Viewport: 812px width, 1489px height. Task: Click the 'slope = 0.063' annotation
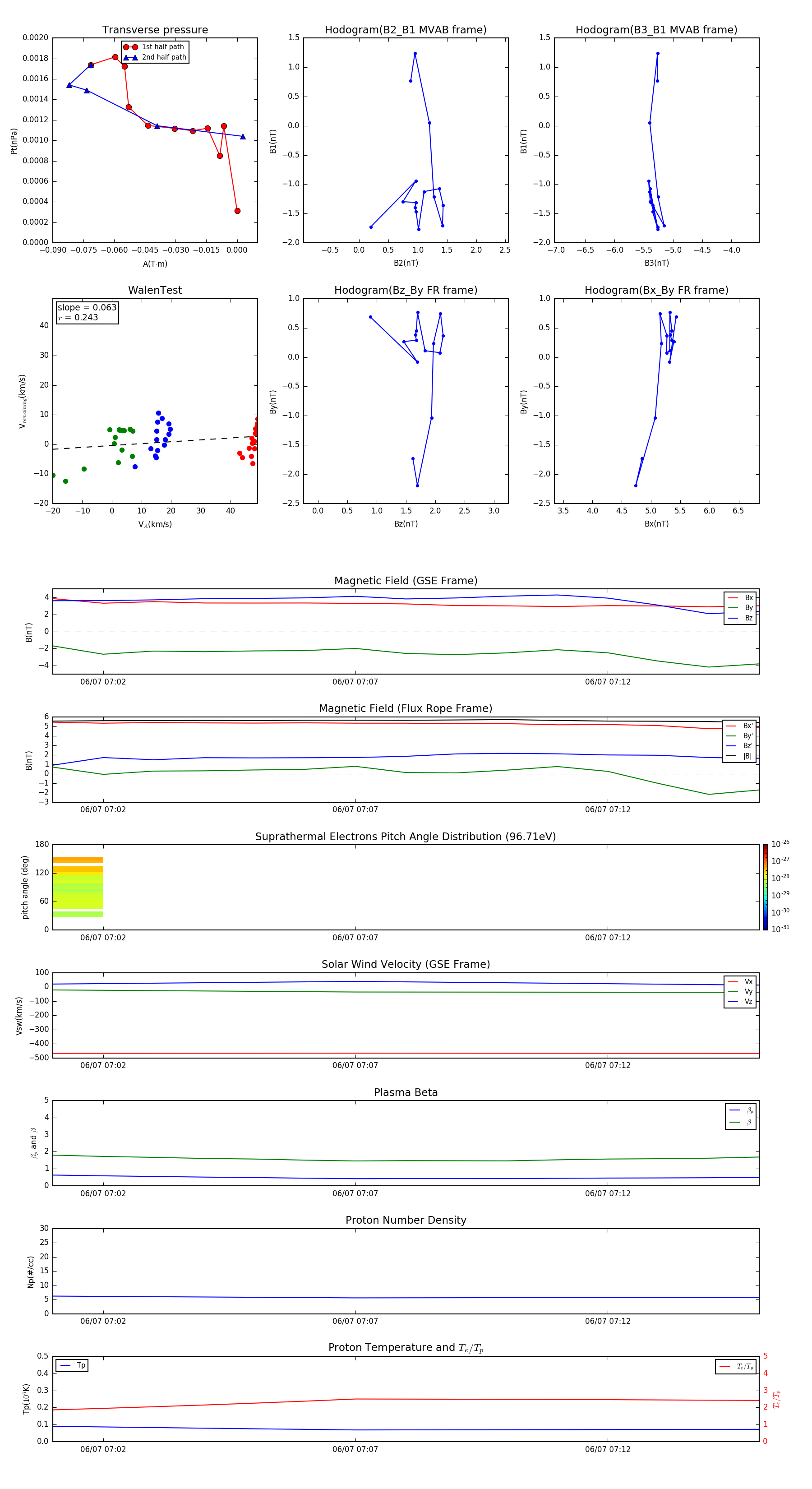87,308
